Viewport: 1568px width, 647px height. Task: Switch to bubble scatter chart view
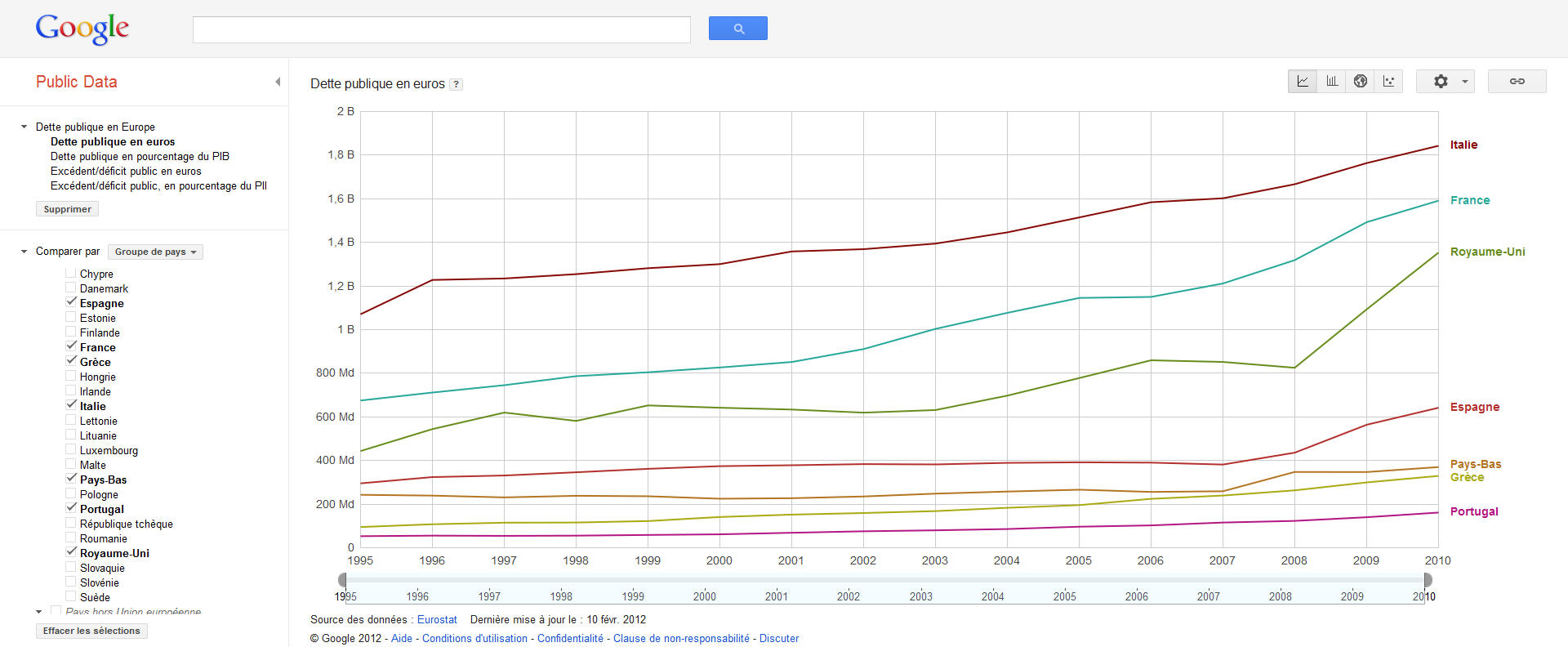tap(1388, 82)
